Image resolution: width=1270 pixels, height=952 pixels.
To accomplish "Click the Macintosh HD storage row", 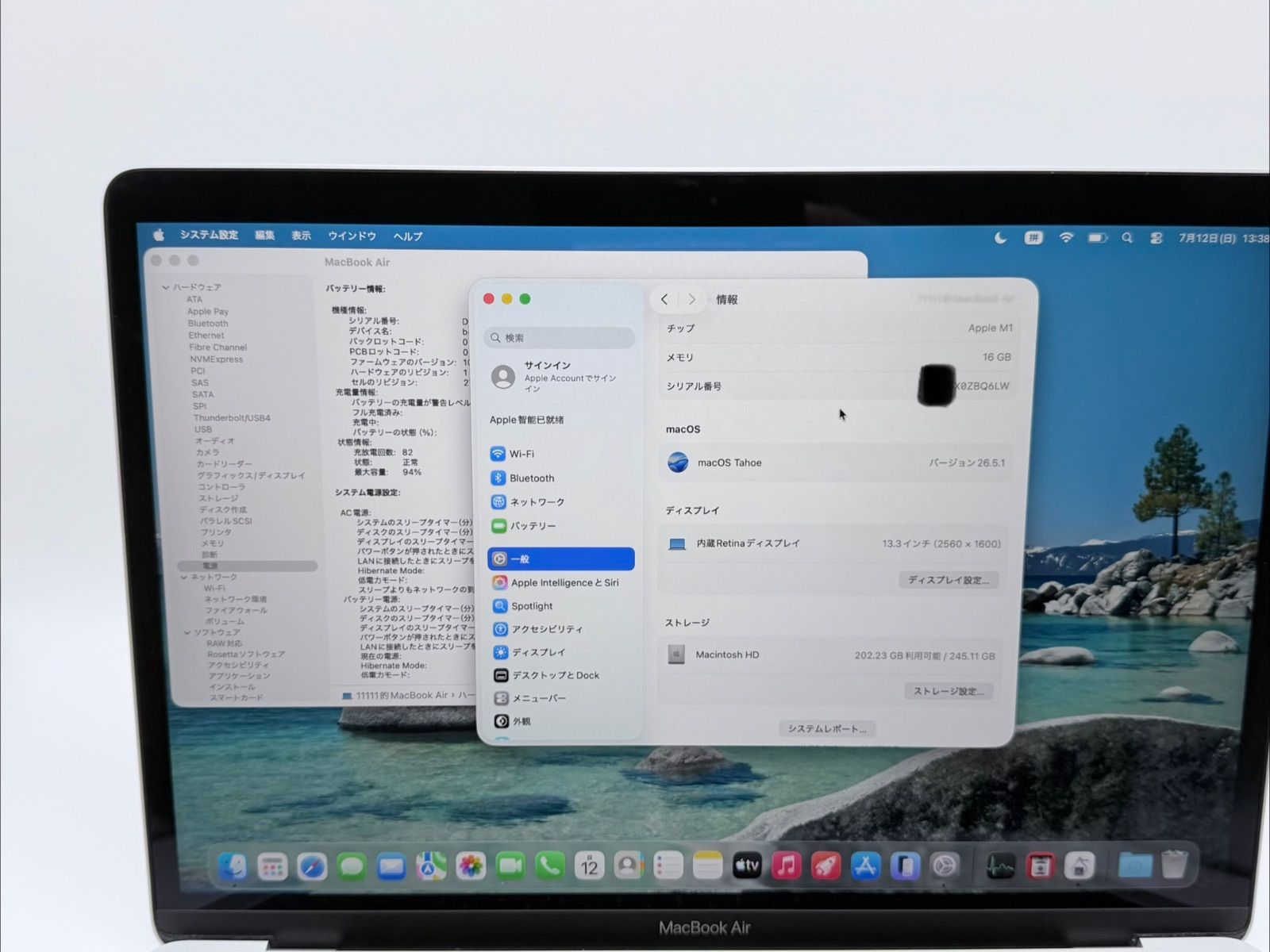I will pos(832,655).
